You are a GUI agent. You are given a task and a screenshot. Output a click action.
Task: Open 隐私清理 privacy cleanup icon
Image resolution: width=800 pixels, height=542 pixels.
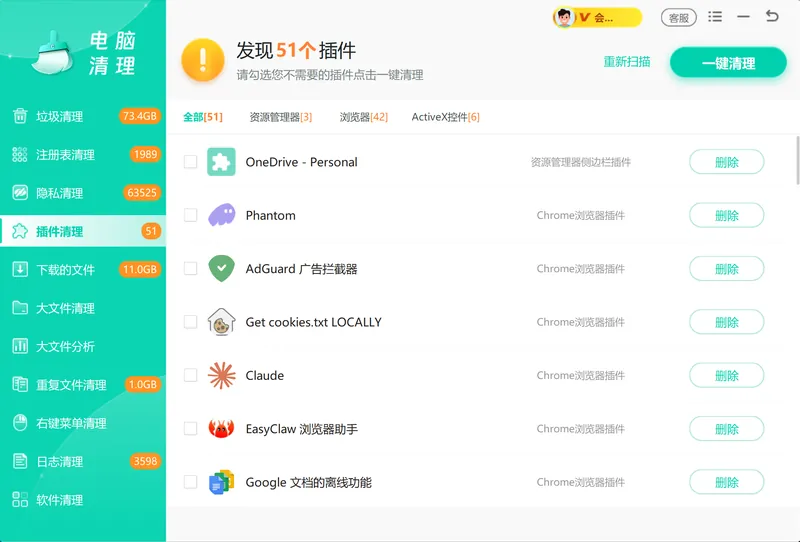coord(20,192)
